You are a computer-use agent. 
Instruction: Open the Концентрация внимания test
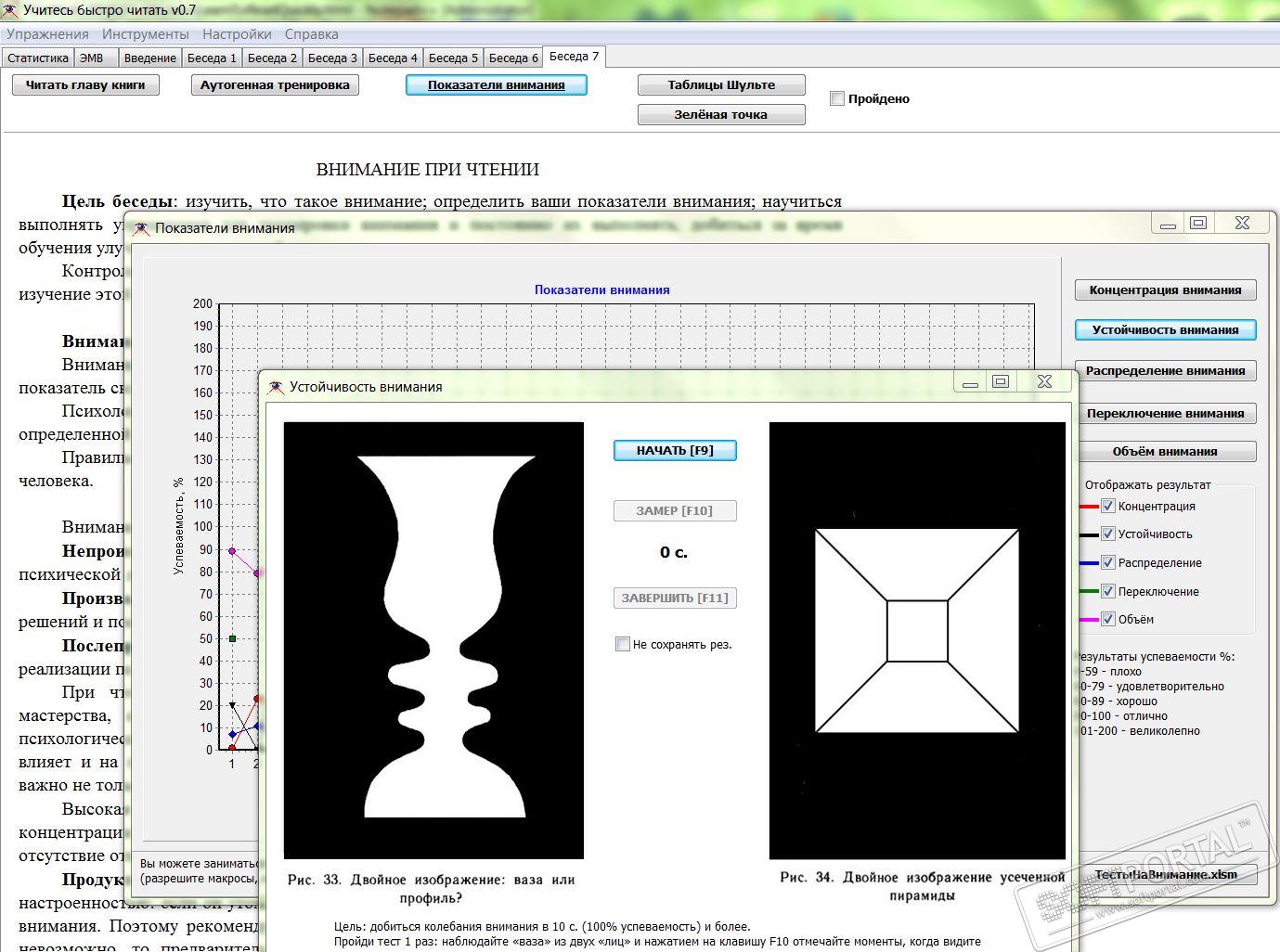point(1166,290)
